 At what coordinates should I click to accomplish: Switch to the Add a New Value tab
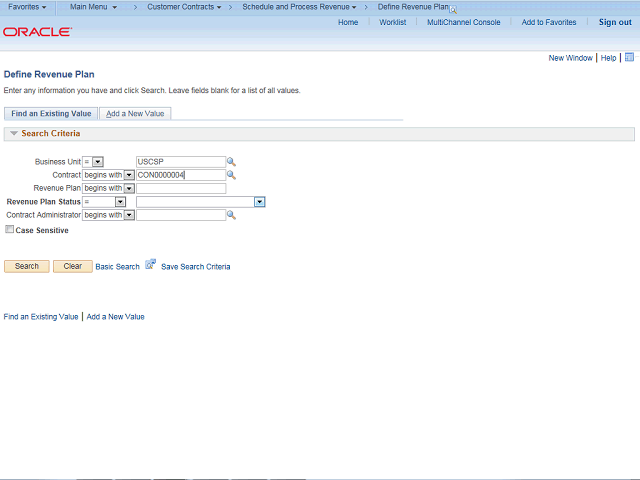point(135,113)
